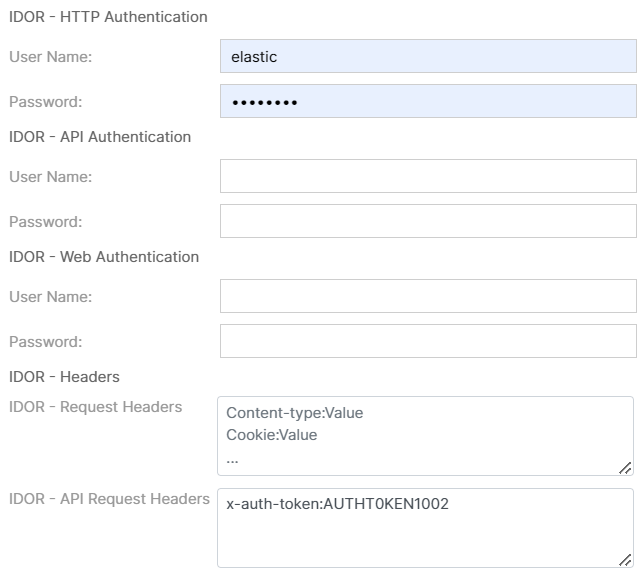Select the API Authentication Password field
Image resolution: width=639 pixels, height=571 pixels.
(x=428, y=221)
